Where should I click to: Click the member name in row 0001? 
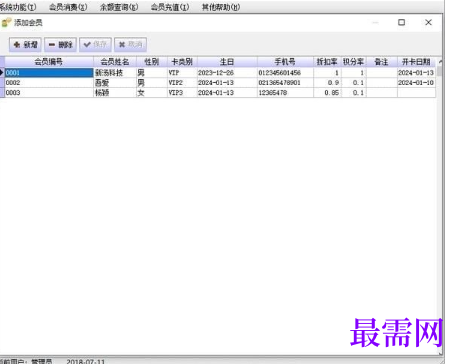click(x=115, y=73)
